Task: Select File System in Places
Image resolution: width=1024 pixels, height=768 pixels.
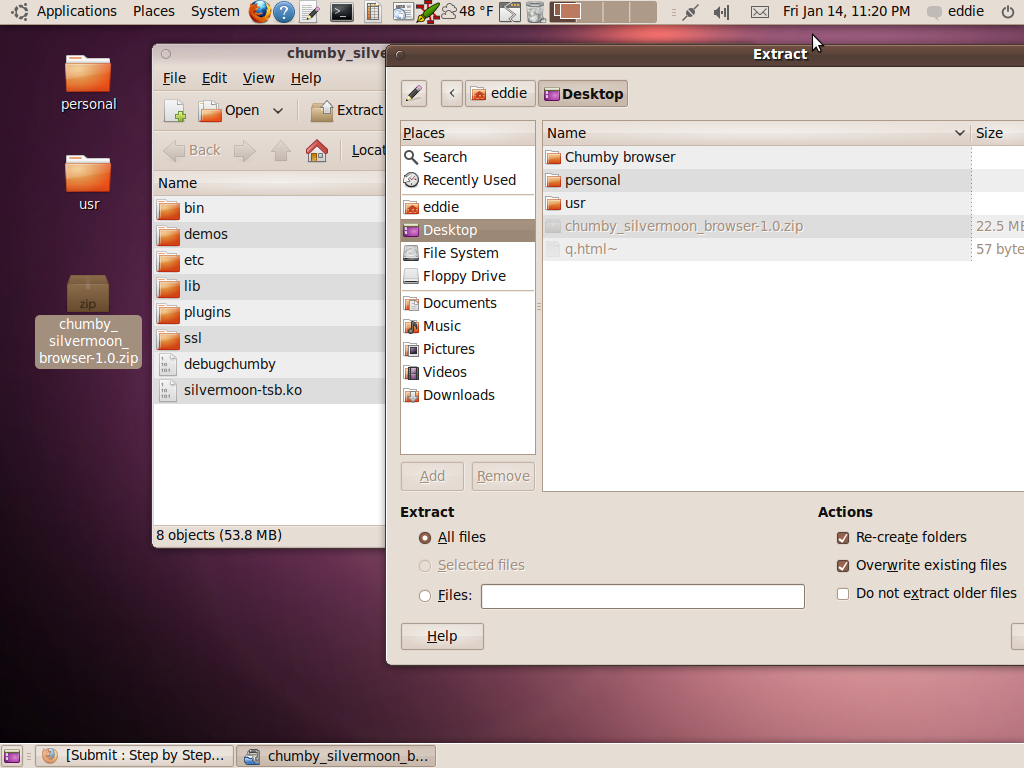Action: click(x=468, y=253)
